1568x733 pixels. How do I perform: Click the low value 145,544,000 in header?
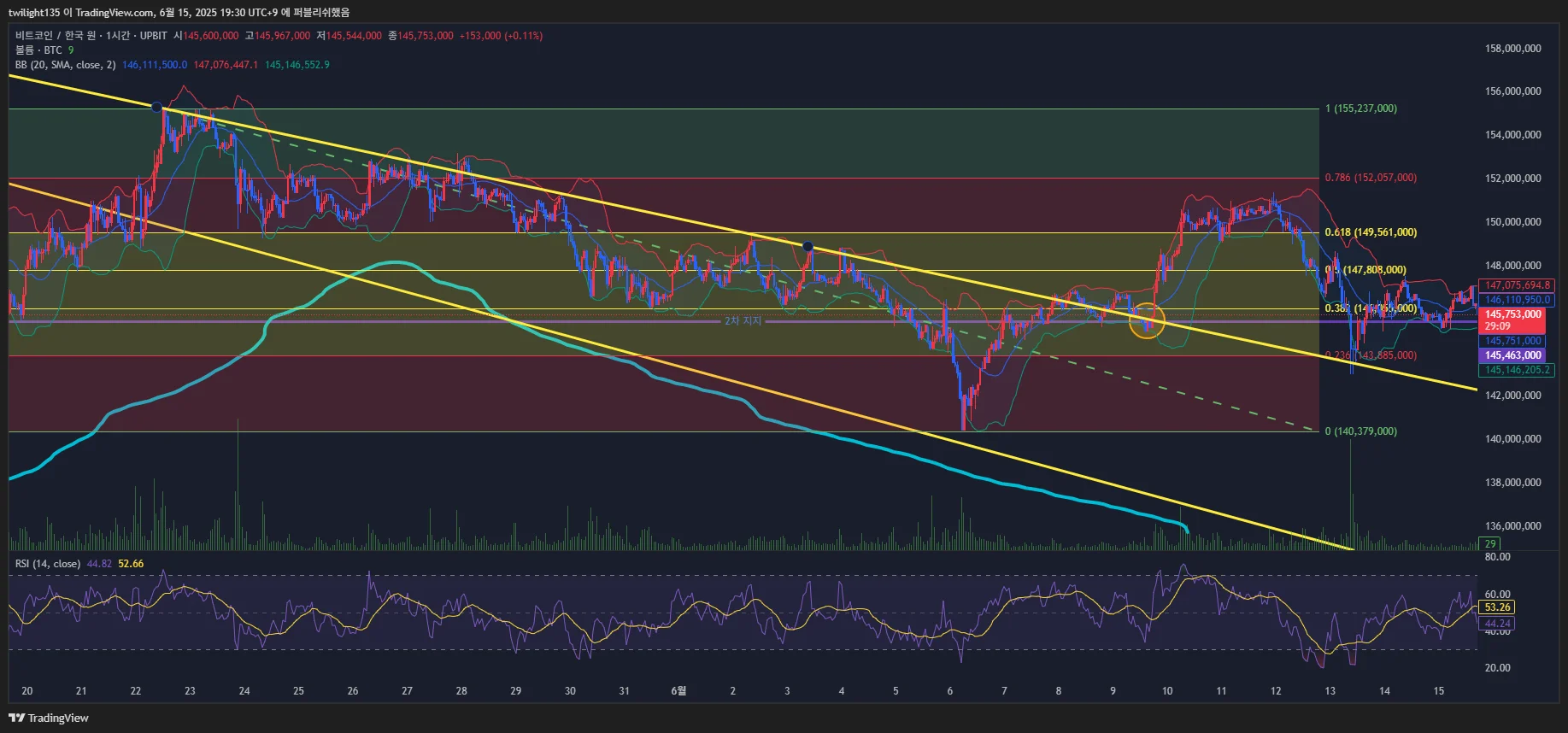pos(354,36)
